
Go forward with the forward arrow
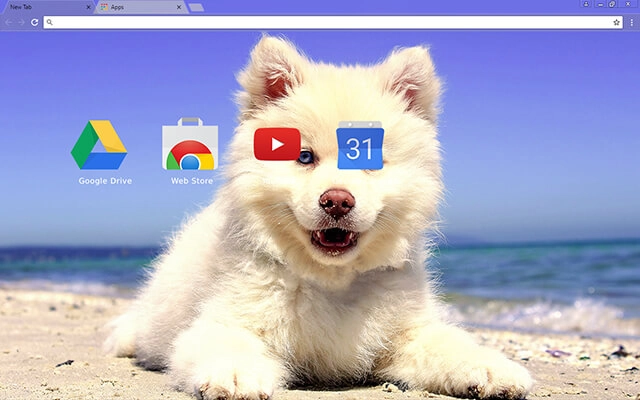[21, 22]
